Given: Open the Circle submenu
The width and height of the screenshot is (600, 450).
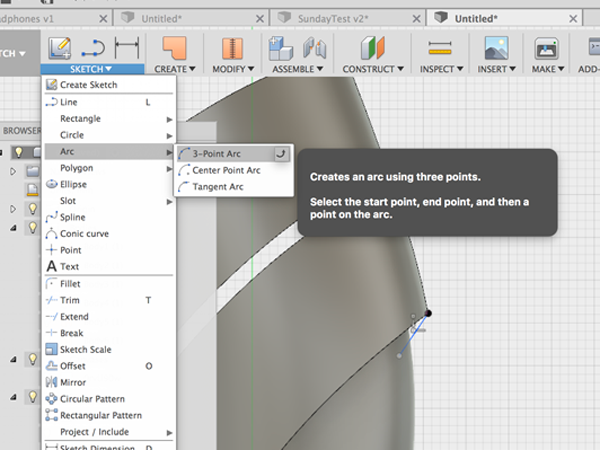Looking at the screenshot, I should [109, 135].
